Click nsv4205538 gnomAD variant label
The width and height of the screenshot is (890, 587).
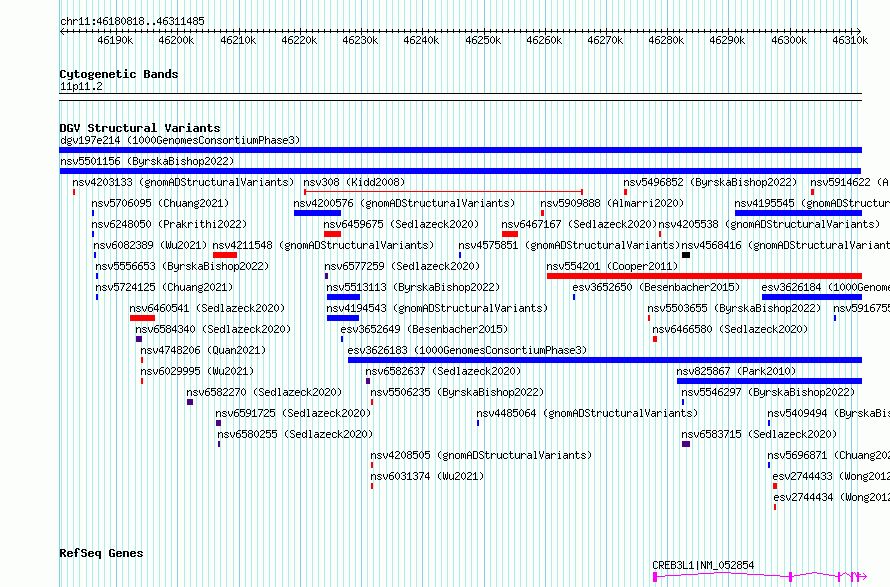769,224
